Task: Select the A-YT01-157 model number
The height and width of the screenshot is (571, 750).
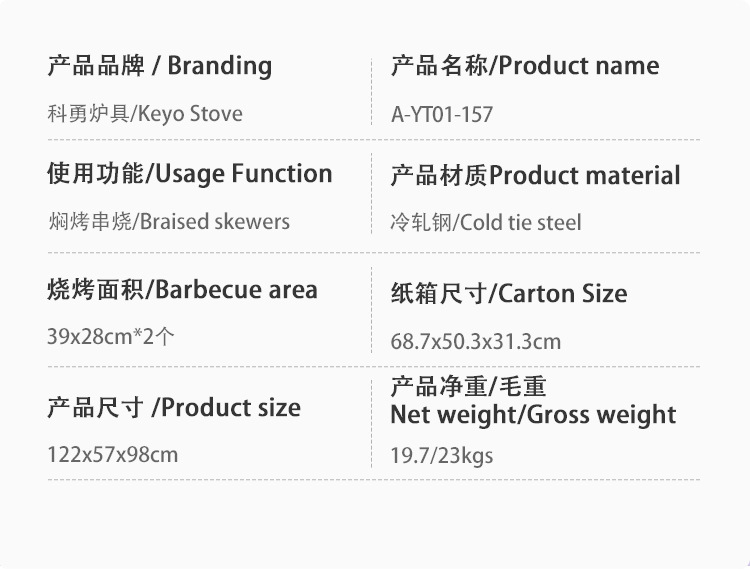Action: (442, 114)
